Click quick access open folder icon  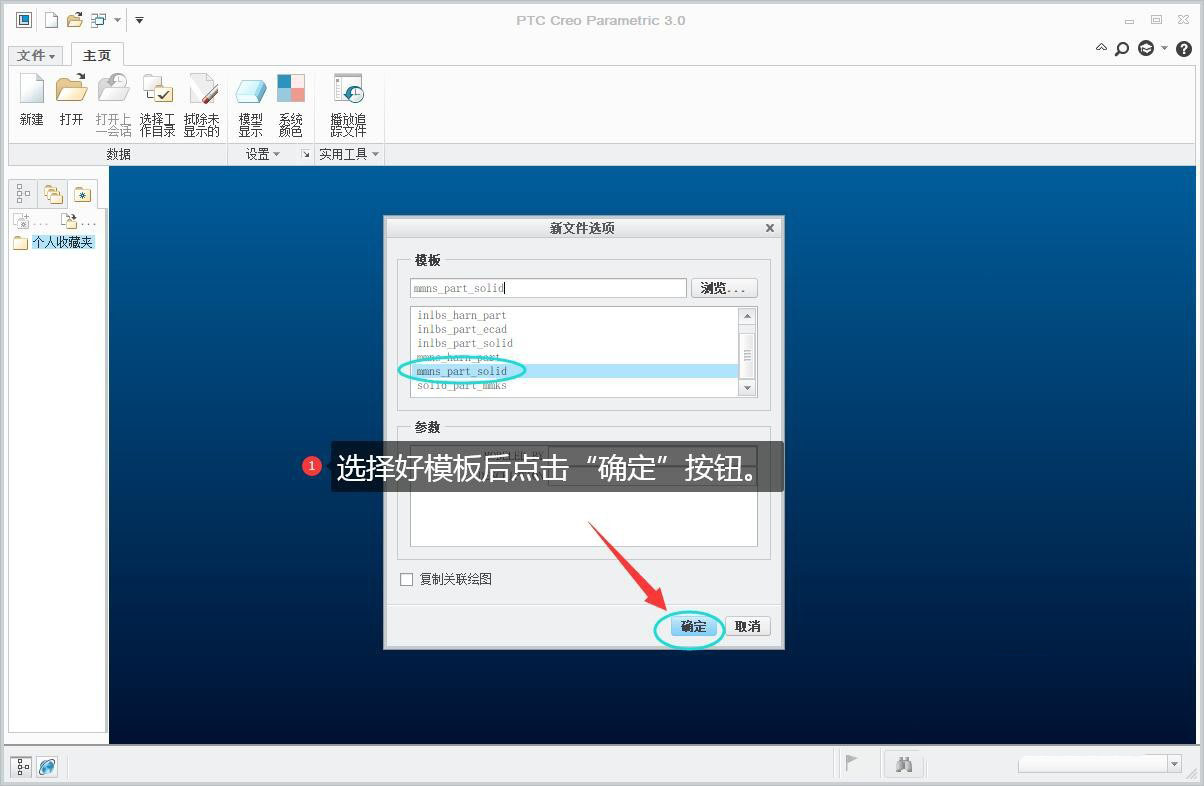(75, 20)
